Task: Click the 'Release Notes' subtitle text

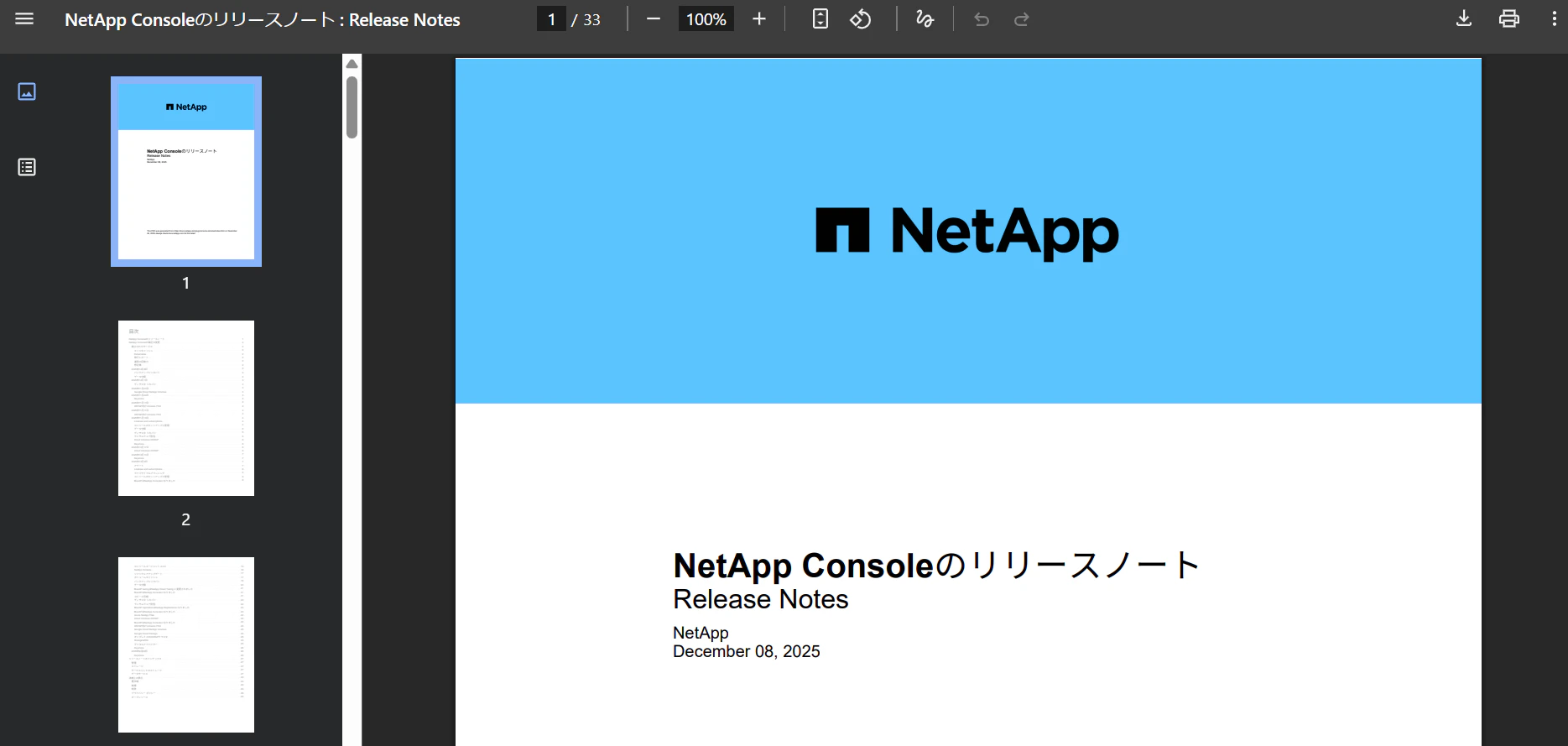Action: tap(761, 599)
